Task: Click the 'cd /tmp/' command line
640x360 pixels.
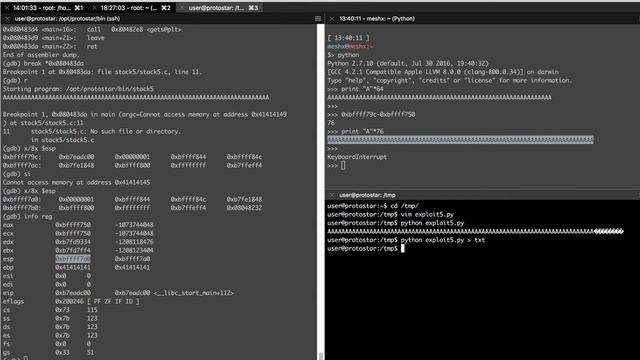Action: tap(373, 206)
